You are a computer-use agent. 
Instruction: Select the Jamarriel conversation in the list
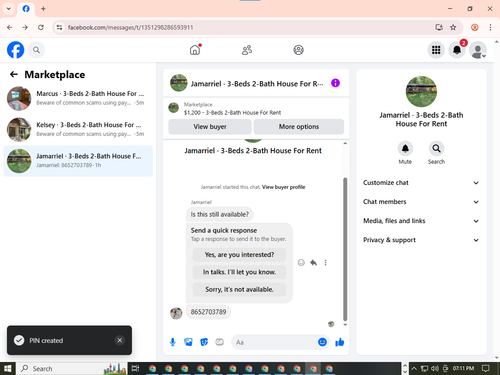click(x=78, y=161)
